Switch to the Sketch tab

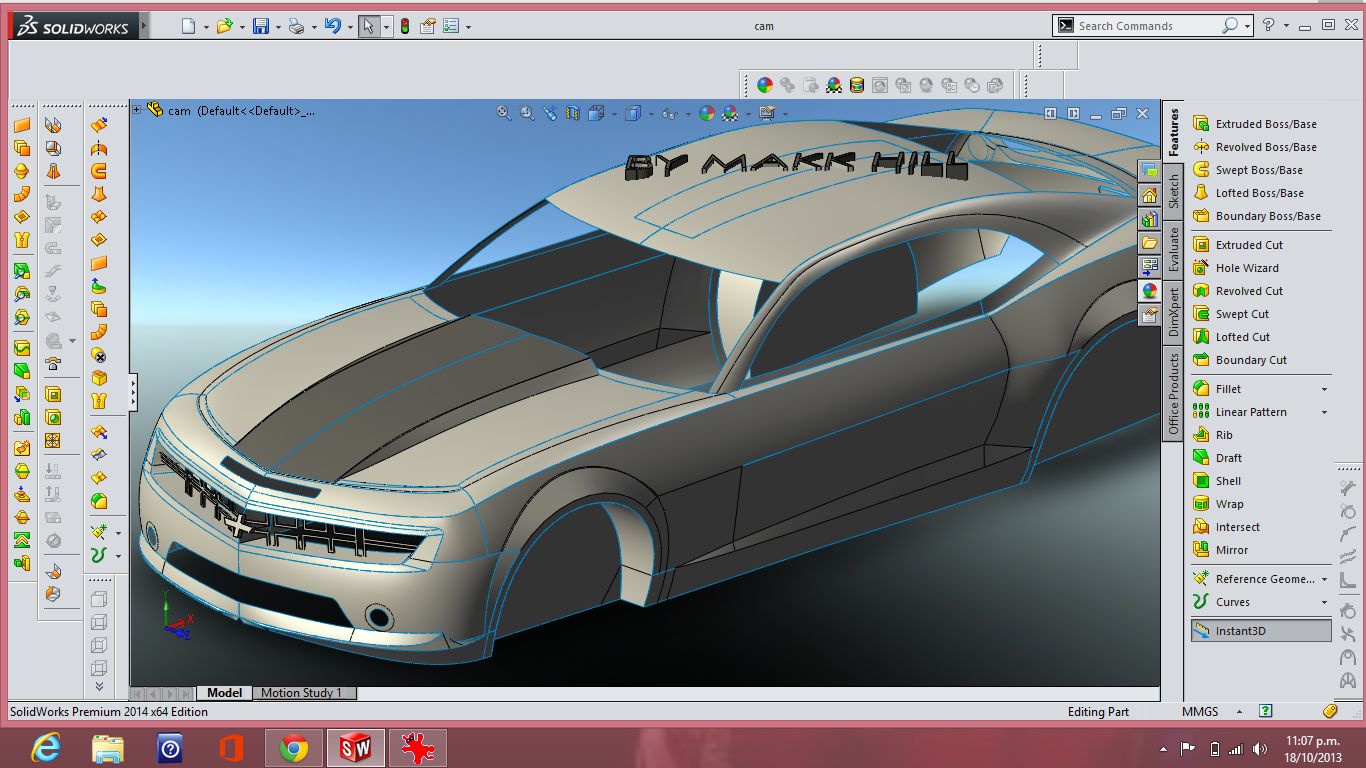1174,192
